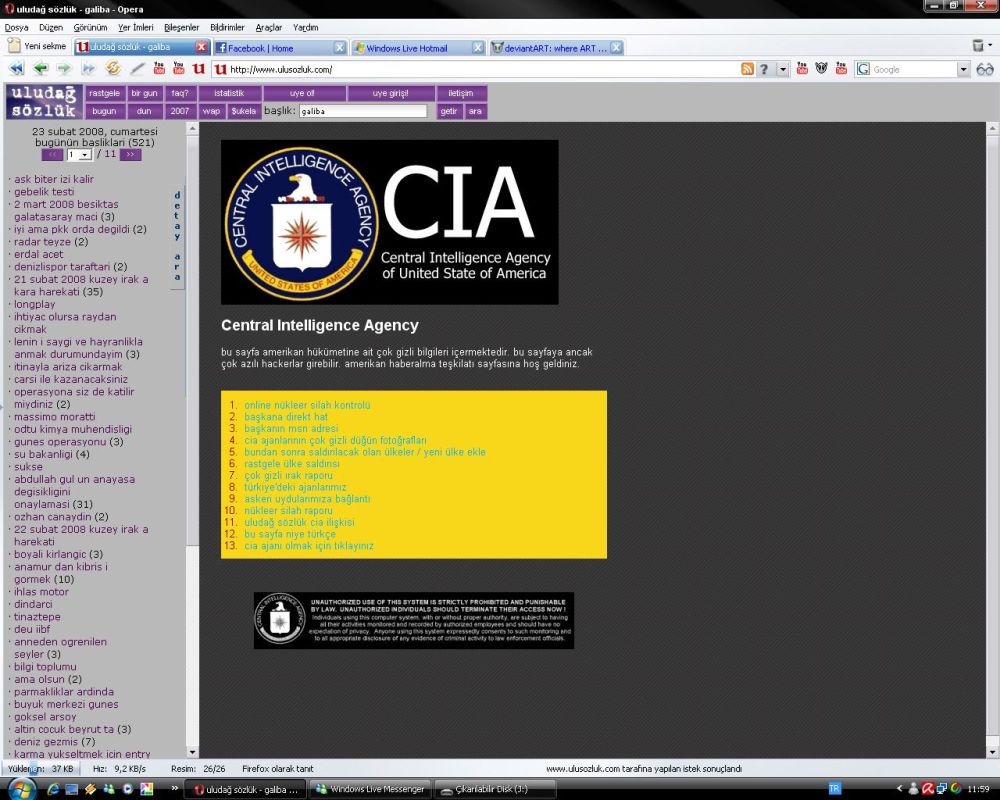
Task: Click the rastgele button
Action: [x=105, y=93]
